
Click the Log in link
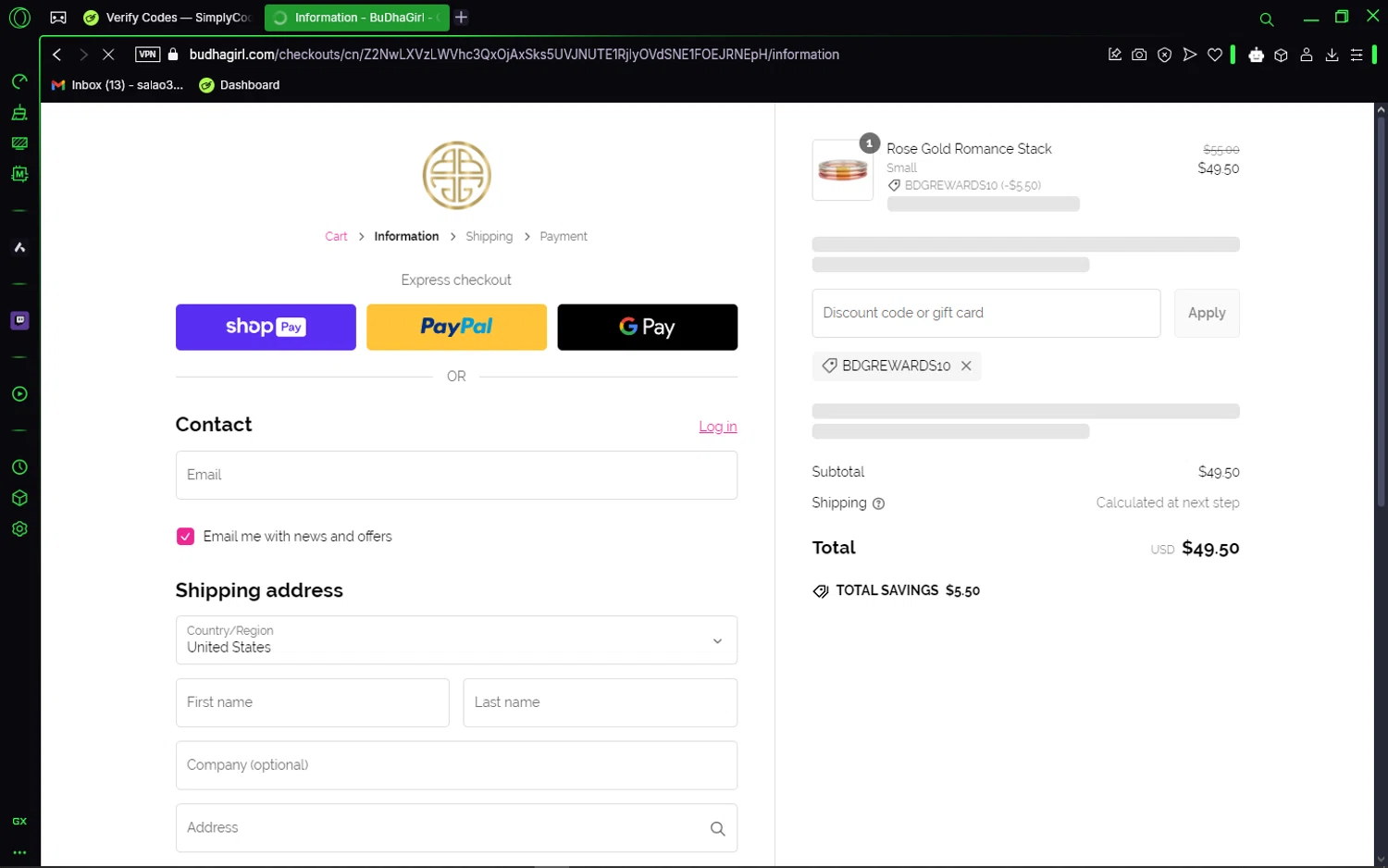718,427
